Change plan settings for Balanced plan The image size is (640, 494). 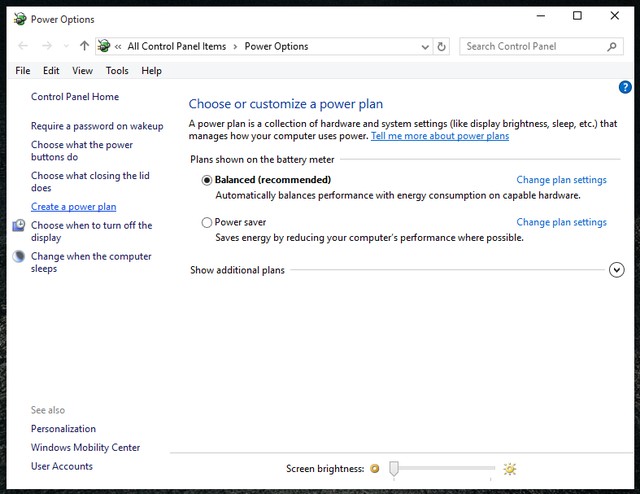click(x=562, y=180)
